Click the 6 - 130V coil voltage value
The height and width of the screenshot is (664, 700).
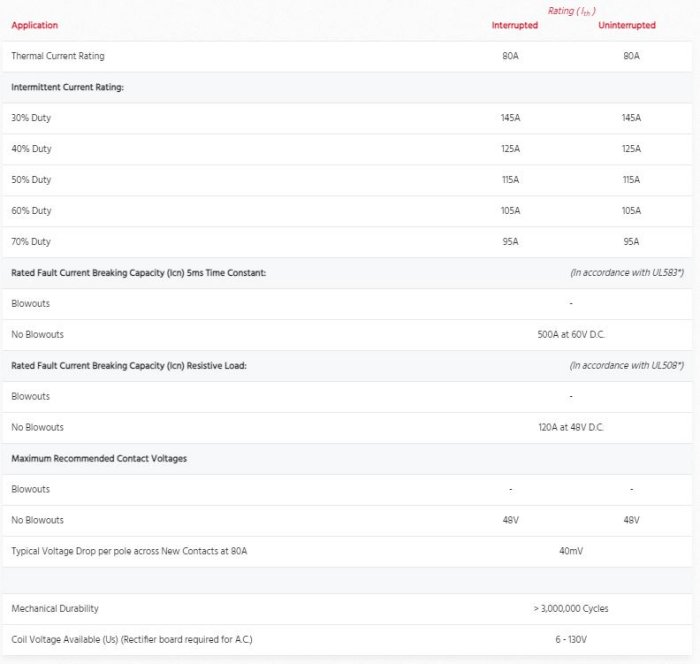[x=570, y=639]
